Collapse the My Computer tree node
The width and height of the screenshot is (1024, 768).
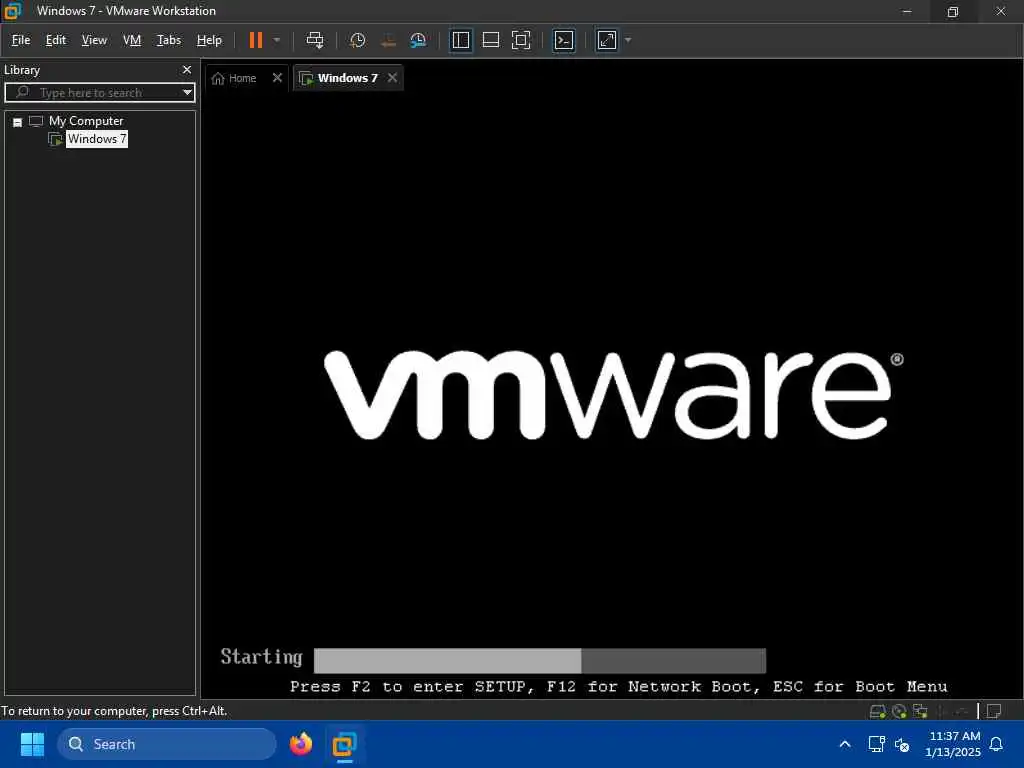(18, 122)
